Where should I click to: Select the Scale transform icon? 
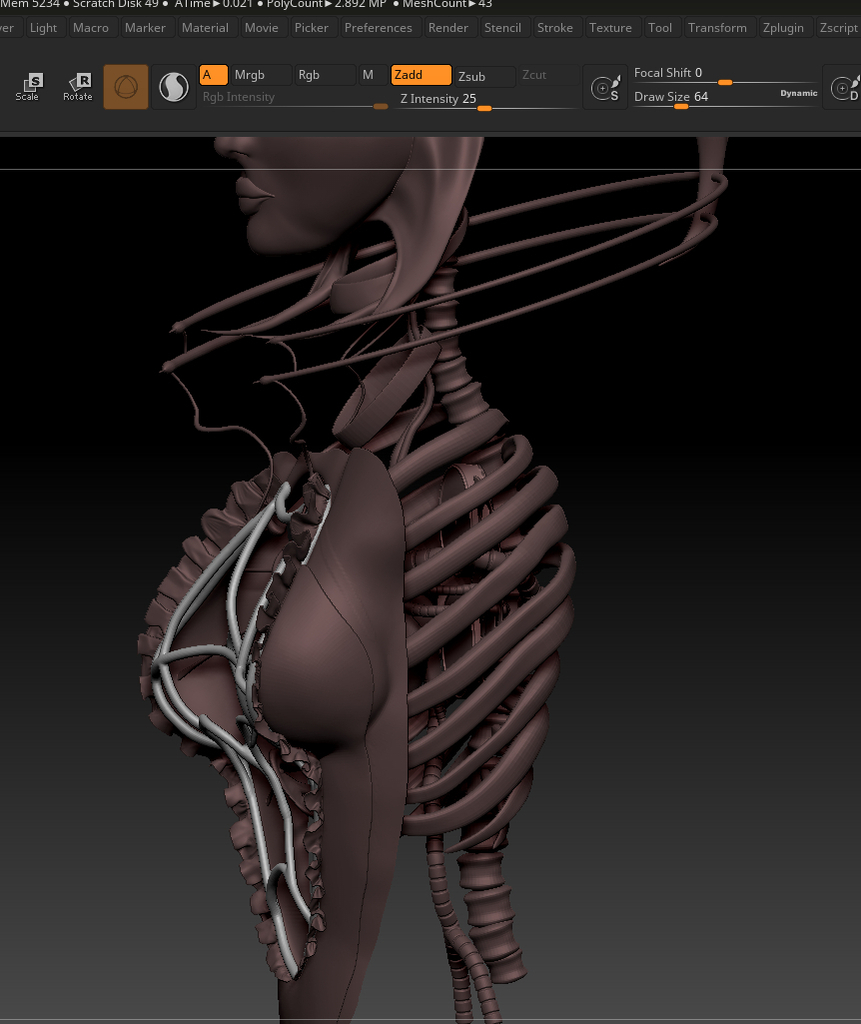(x=28, y=87)
